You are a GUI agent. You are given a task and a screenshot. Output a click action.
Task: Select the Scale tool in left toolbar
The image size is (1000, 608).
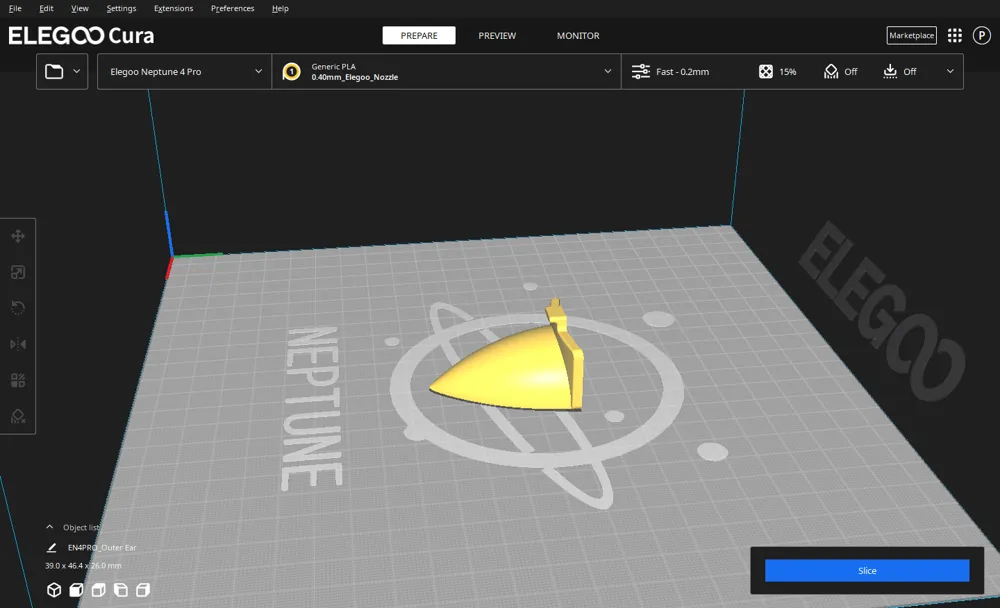point(18,272)
